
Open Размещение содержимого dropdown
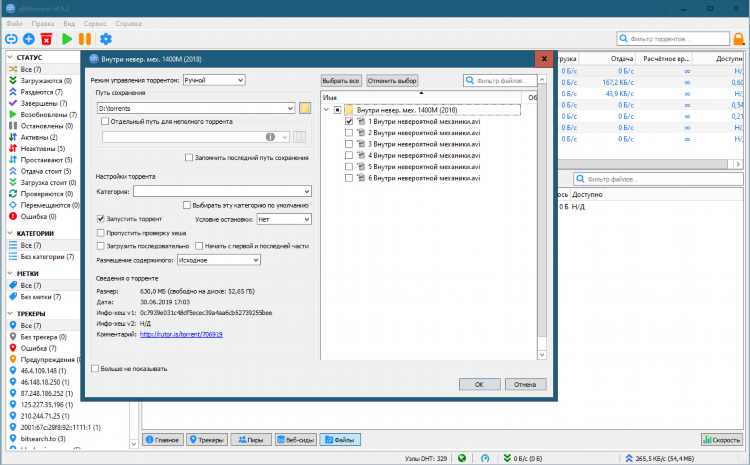(x=219, y=260)
